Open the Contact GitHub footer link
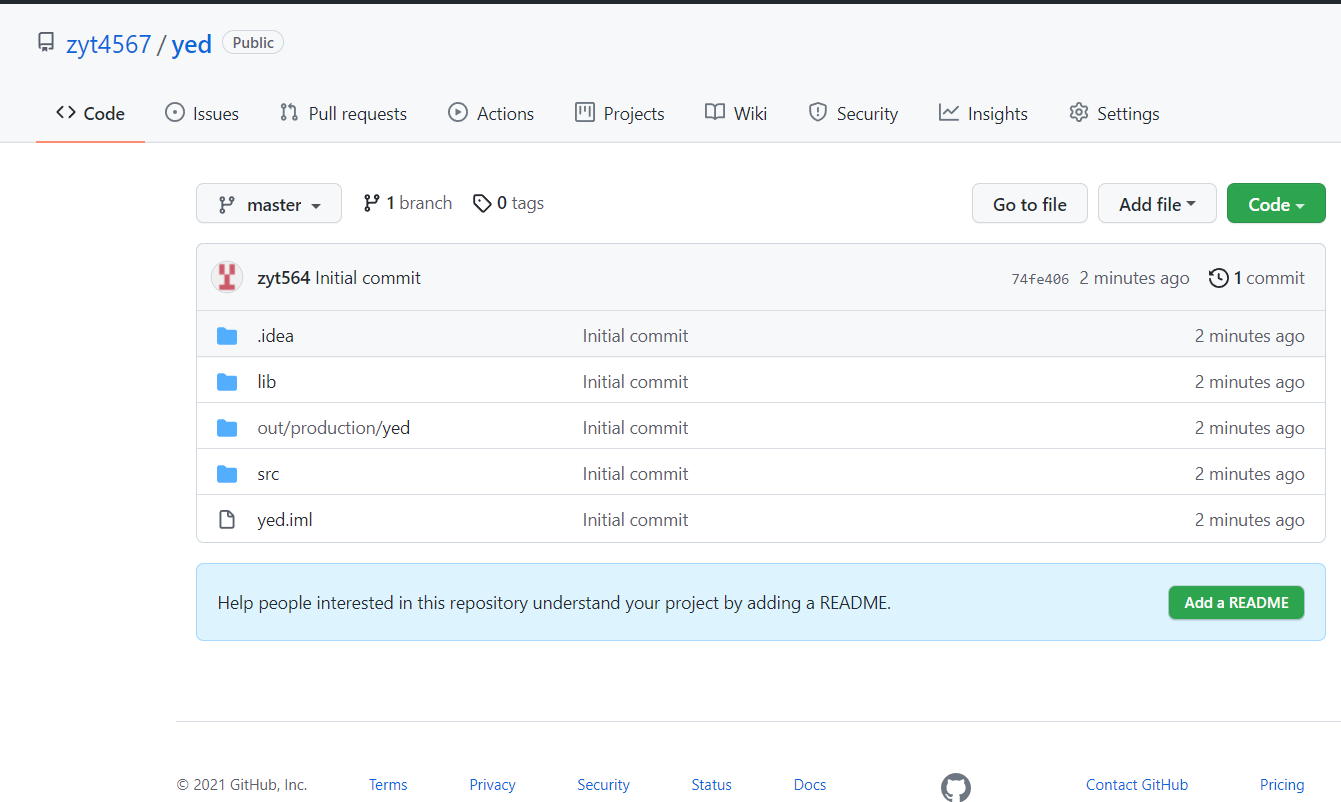This screenshot has height=802, width=1341. (1137, 785)
